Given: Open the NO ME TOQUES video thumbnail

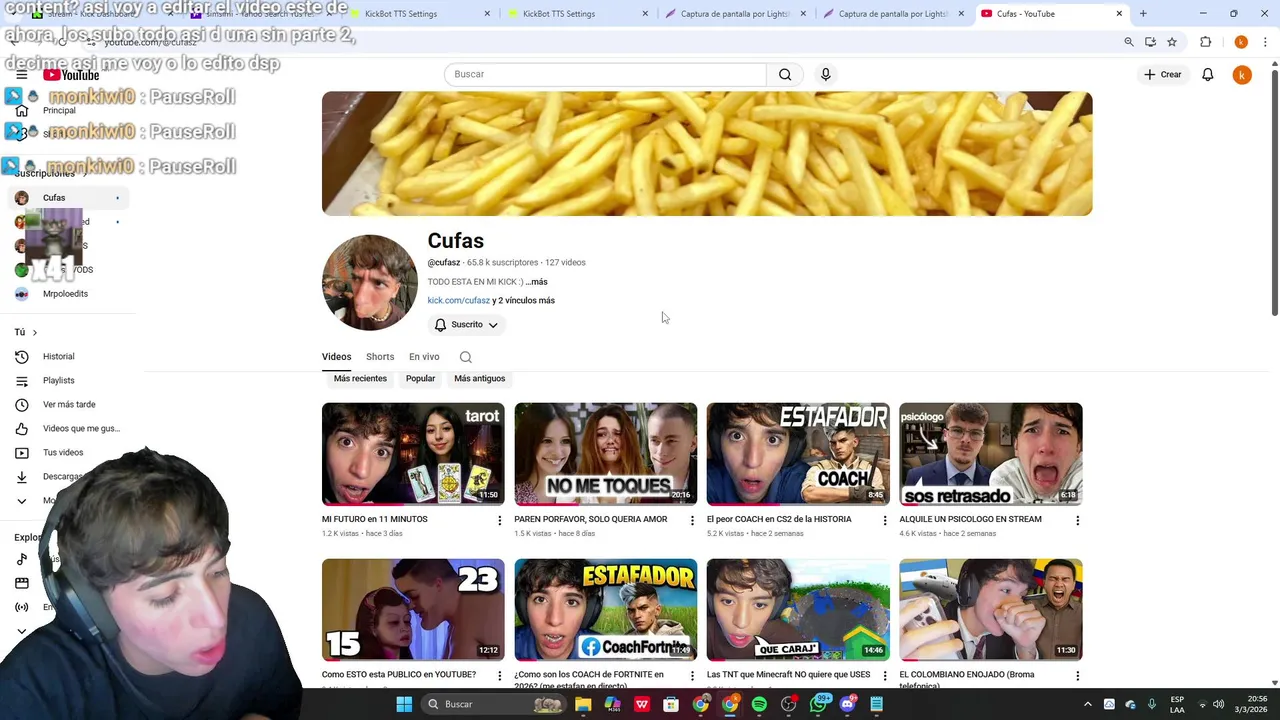Looking at the screenshot, I should point(605,454).
